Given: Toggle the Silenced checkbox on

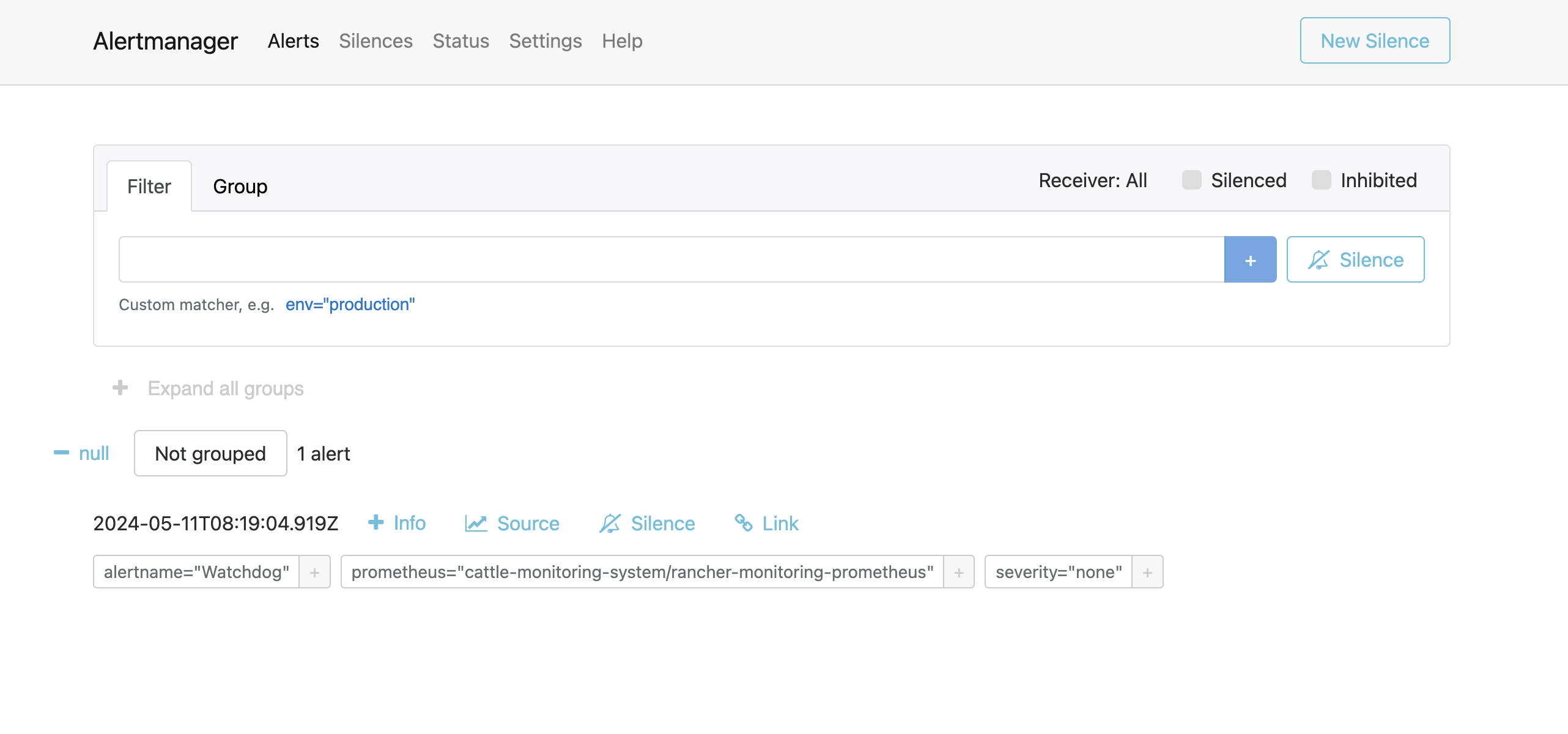Looking at the screenshot, I should (1191, 180).
